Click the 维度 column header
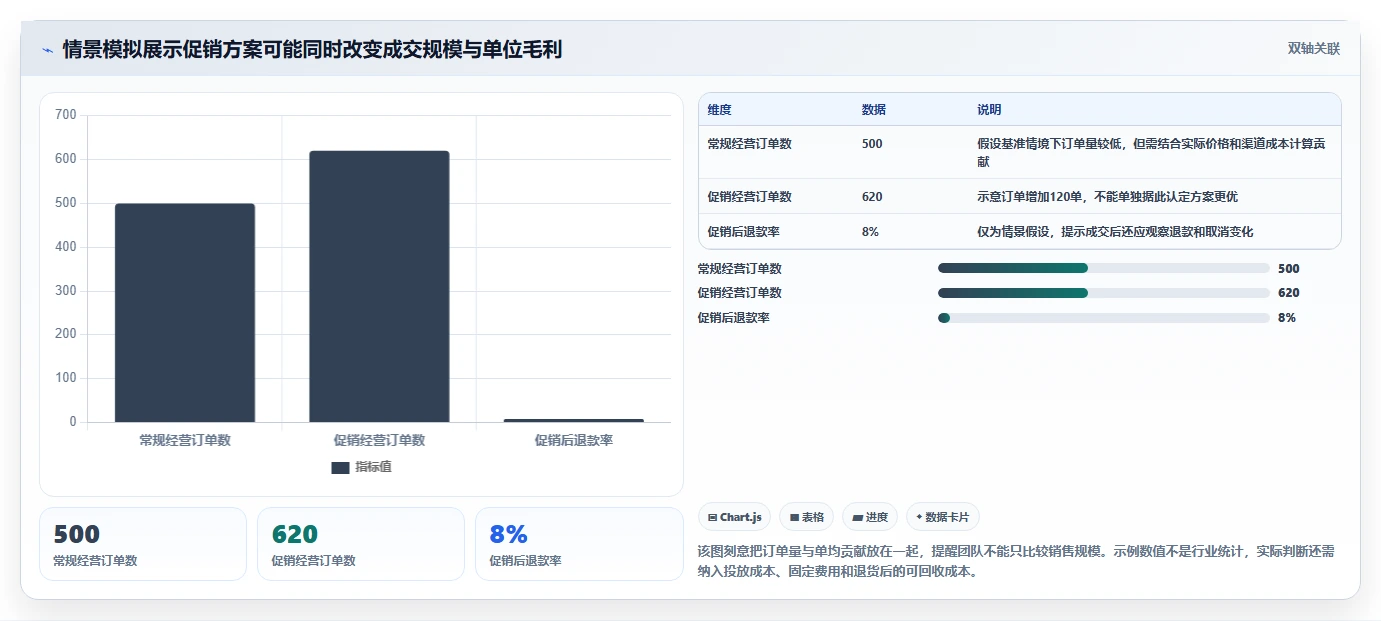 [x=719, y=110]
